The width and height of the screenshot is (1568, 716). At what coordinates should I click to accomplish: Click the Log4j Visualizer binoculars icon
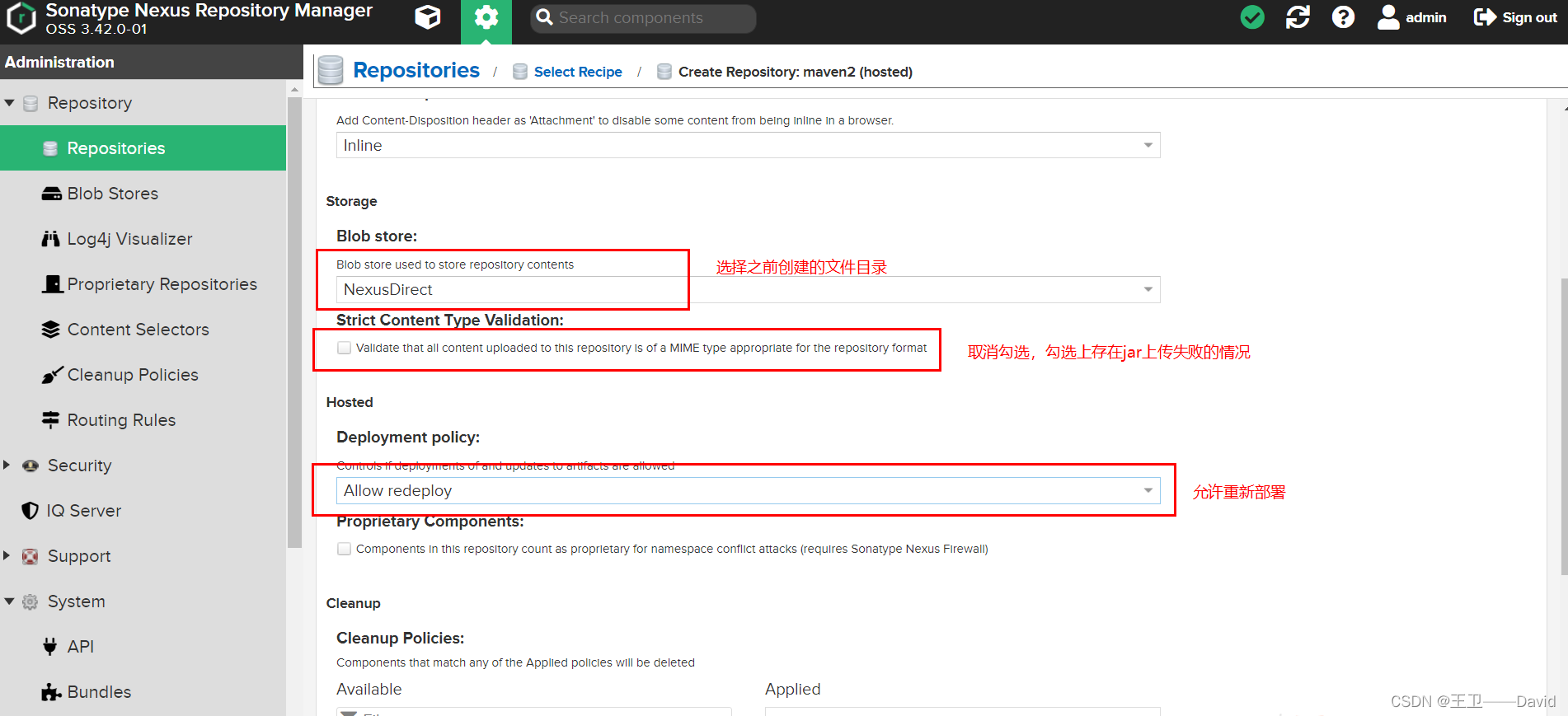(51, 239)
